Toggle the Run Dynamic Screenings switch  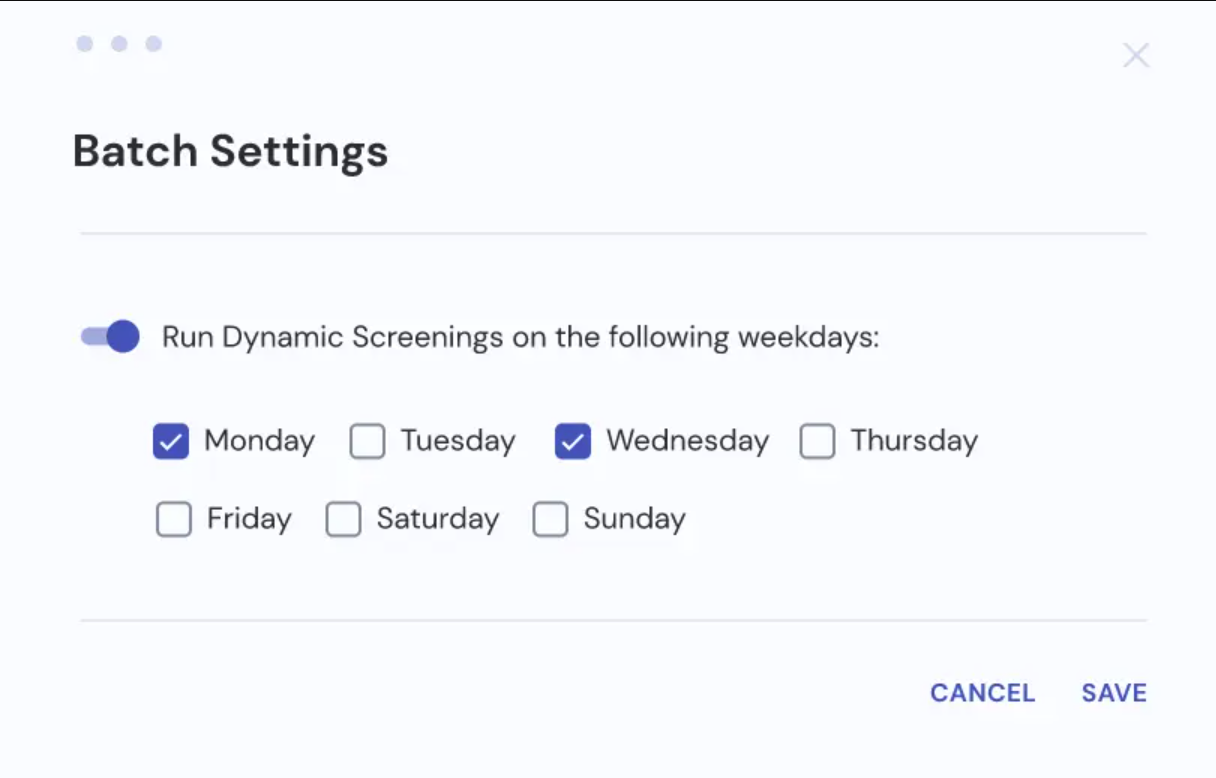coord(110,337)
